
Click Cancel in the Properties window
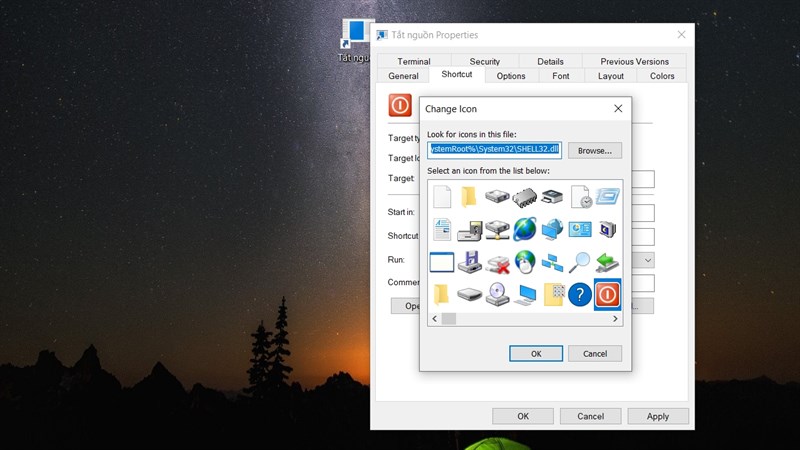(590, 416)
